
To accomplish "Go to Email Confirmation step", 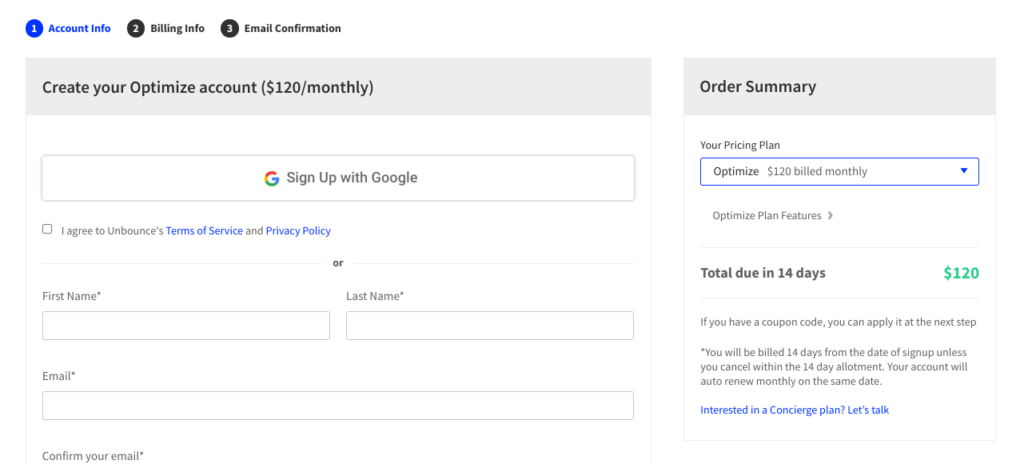I will (292, 29).
